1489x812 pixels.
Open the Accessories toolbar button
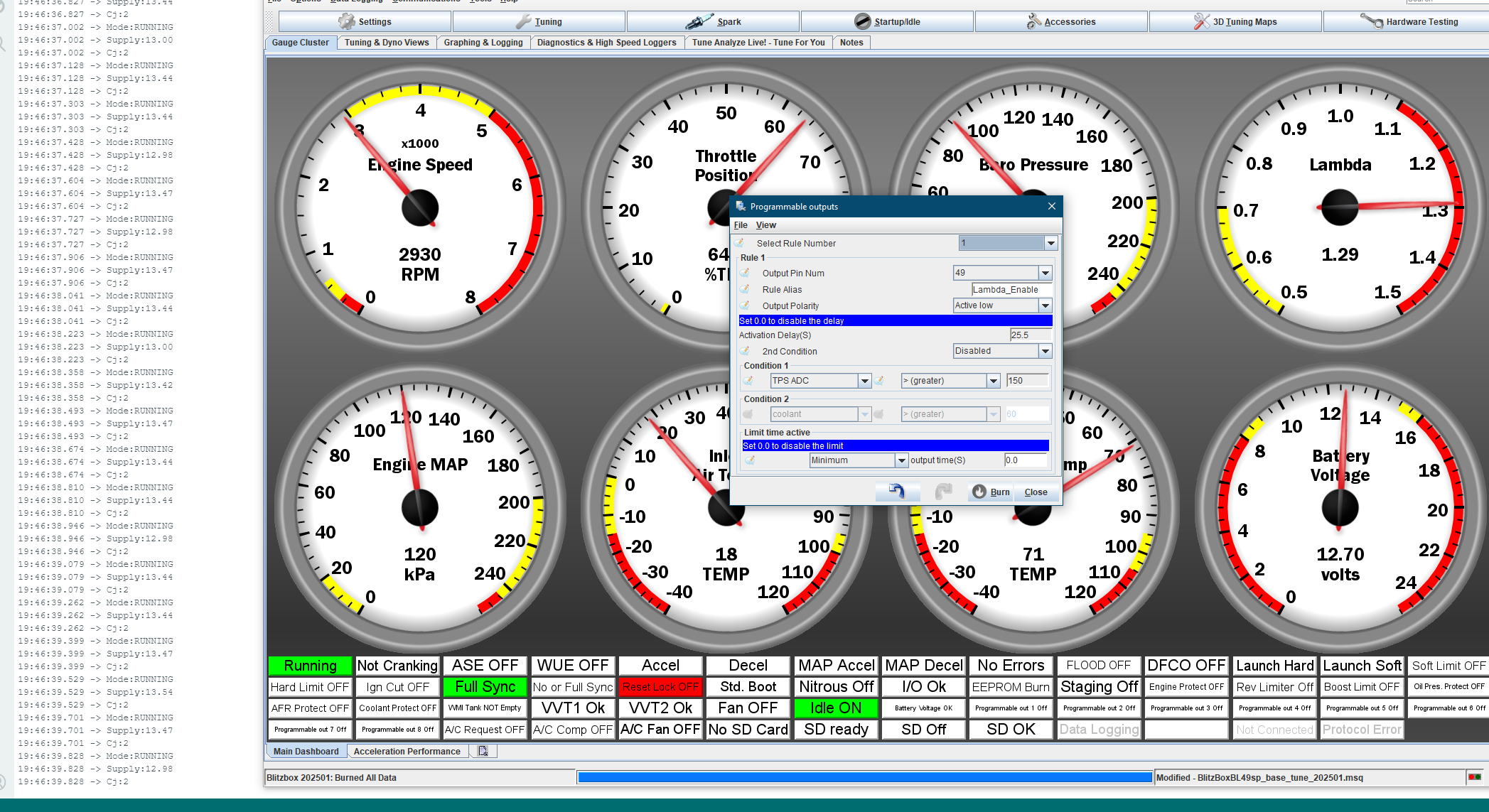tap(1061, 22)
